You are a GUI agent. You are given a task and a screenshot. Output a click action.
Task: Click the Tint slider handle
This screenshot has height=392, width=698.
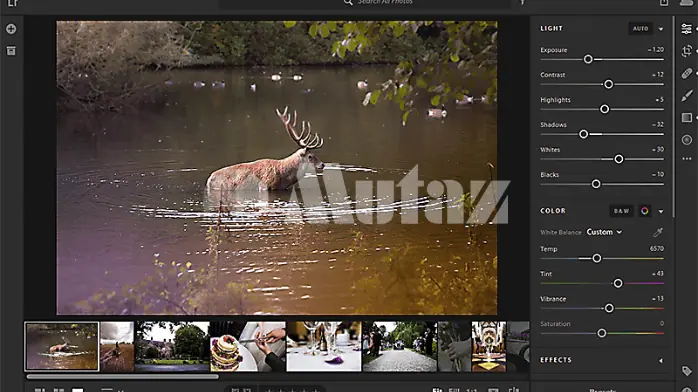[618, 283]
